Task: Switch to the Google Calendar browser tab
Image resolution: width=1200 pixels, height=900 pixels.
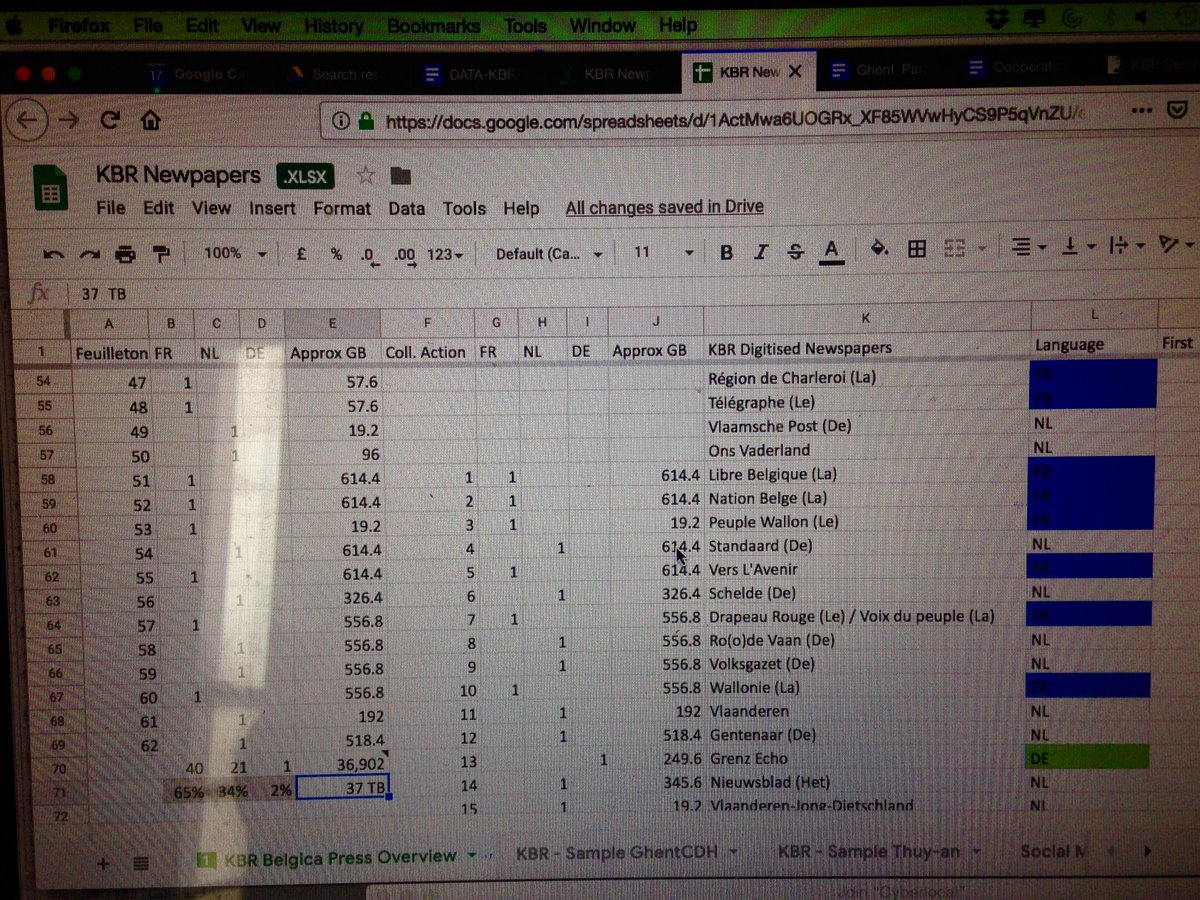Action: [198, 74]
